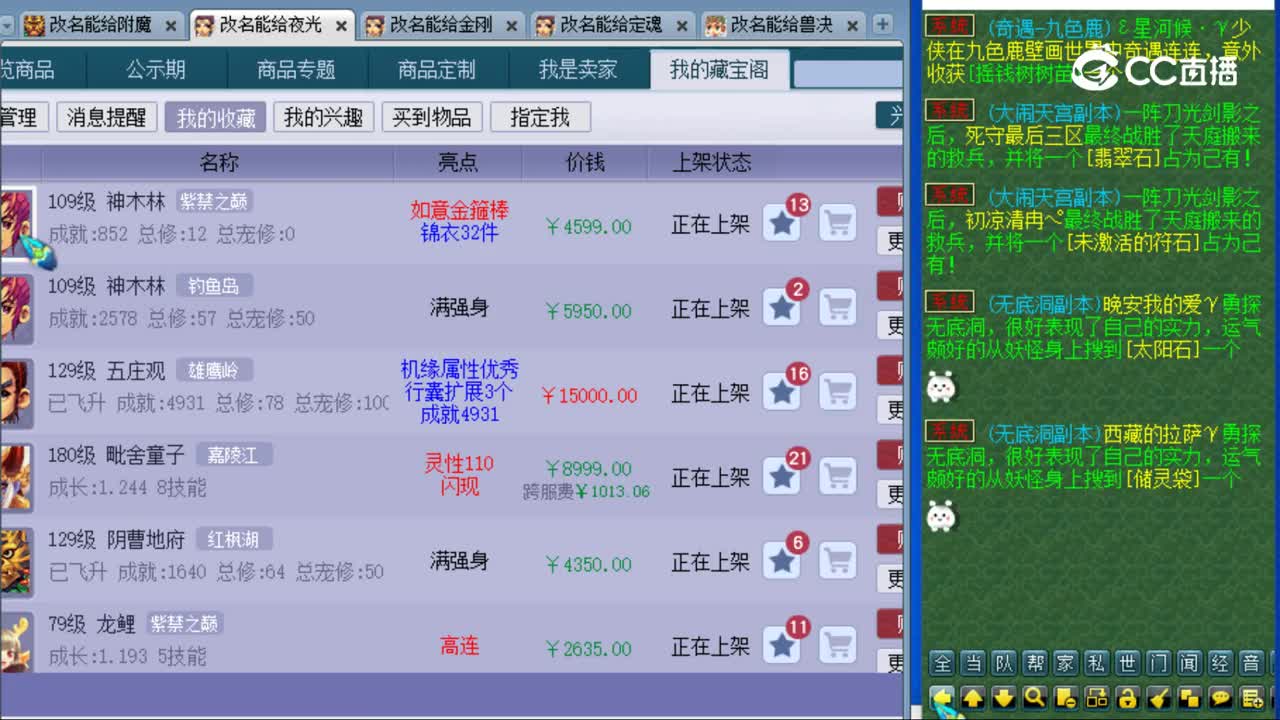Click the 消息提醒 button
Viewport: 1280px width, 720px height.
click(106, 117)
